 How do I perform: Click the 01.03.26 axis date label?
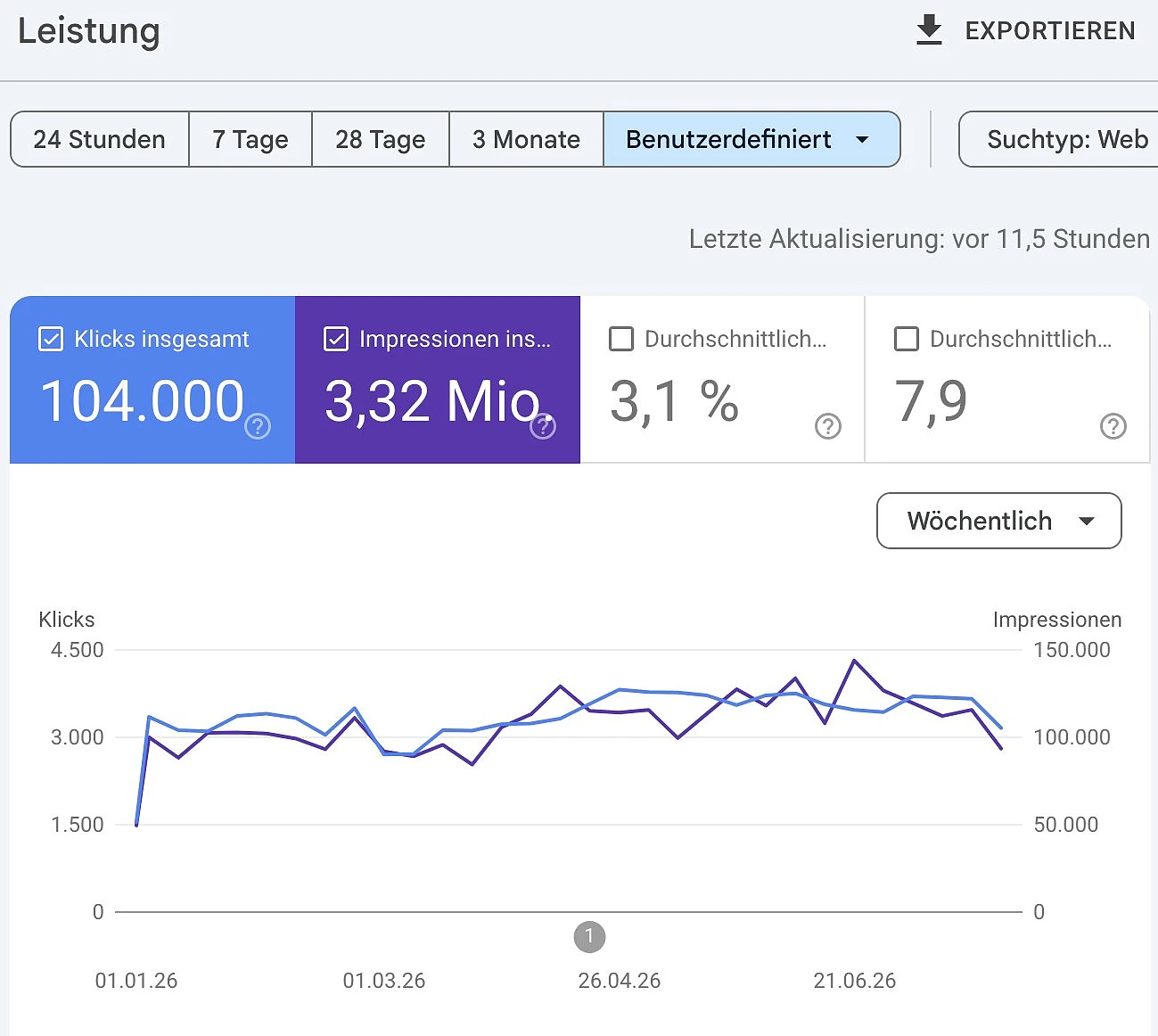click(x=384, y=981)
